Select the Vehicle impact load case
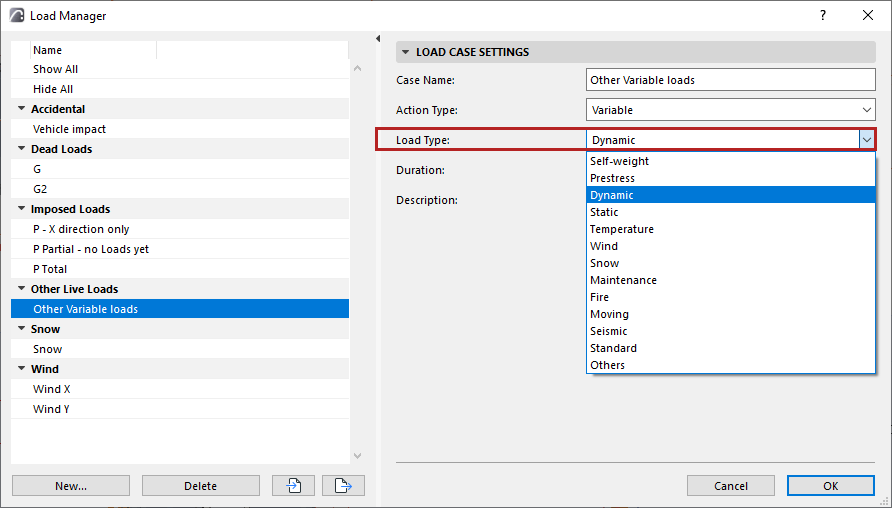The width and height of the screenshot is (892, 508). point(69,129)
